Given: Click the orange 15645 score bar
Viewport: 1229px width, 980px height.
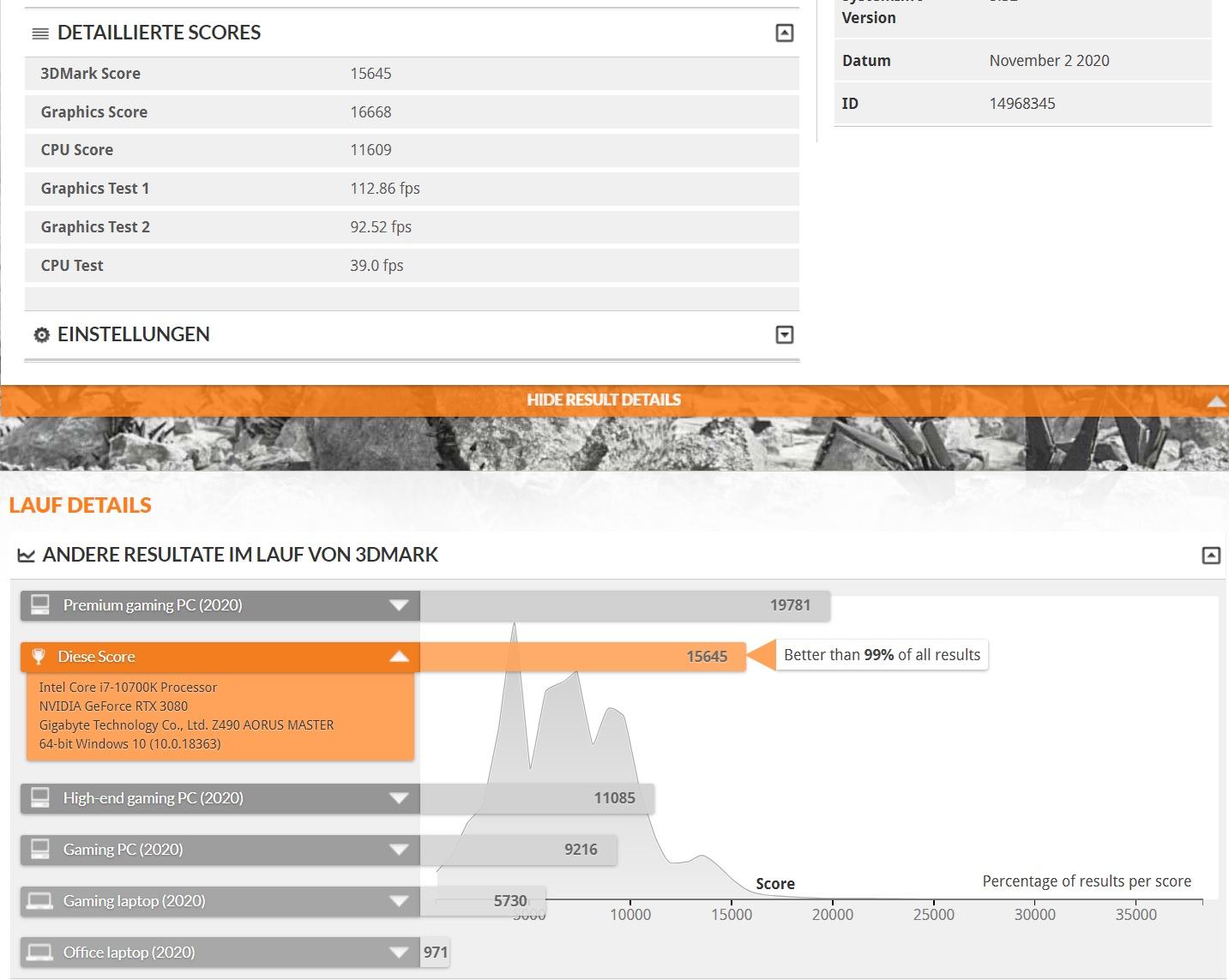Looking at the screenshot, I should point(582,657).
